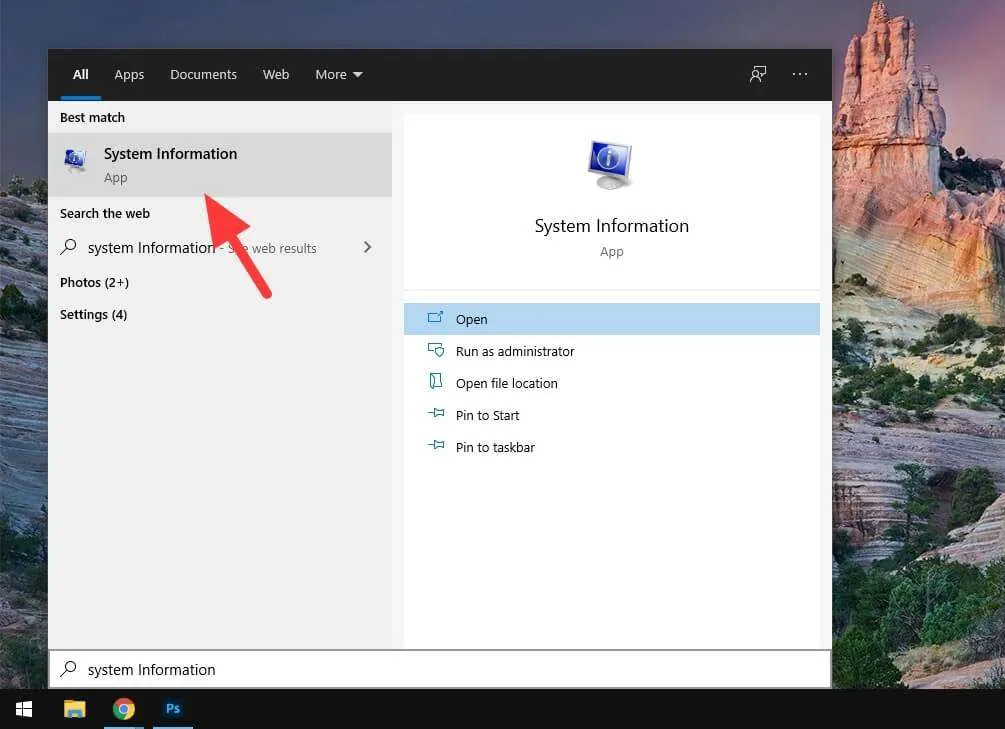The width and height of the screenshot is (1005, 729).
Task: Switch to the Apps tab
Action: (x=129, y=74)
